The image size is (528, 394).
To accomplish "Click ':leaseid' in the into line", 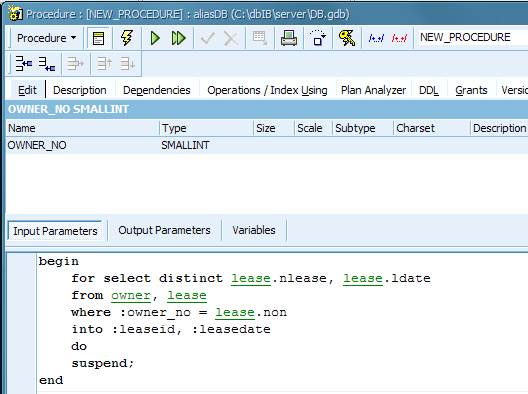I will pos(144,329).
